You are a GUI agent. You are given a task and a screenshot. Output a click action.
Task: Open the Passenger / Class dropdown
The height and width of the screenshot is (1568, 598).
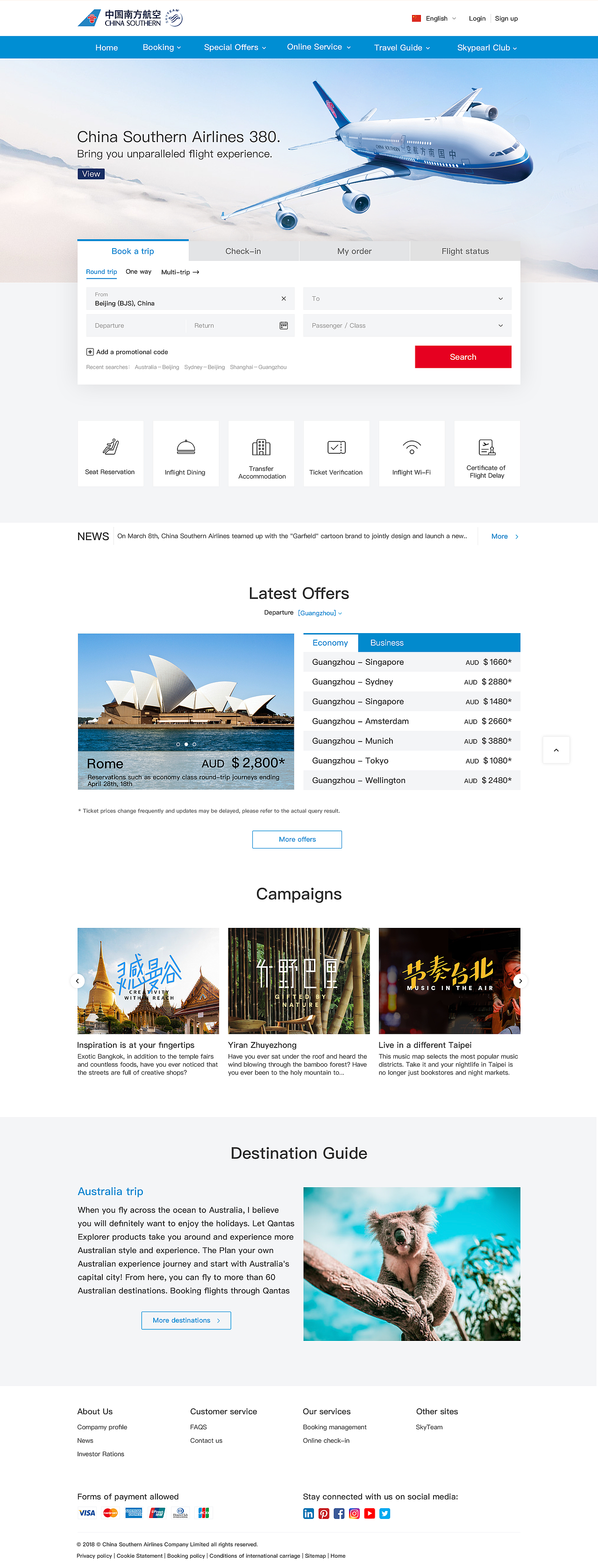tap(407, 326)
